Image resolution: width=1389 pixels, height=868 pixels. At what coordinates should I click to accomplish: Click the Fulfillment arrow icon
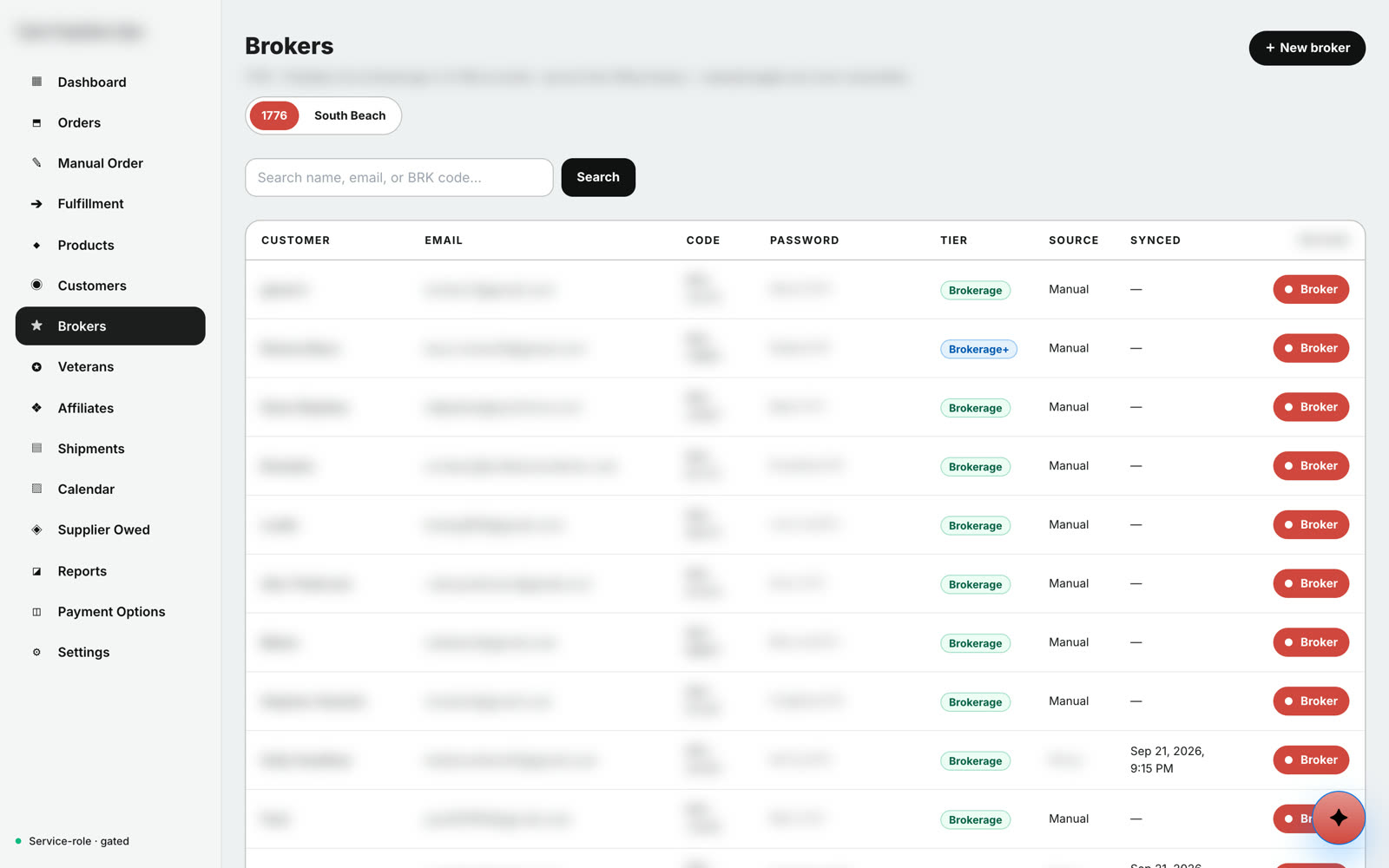[36, 204]
